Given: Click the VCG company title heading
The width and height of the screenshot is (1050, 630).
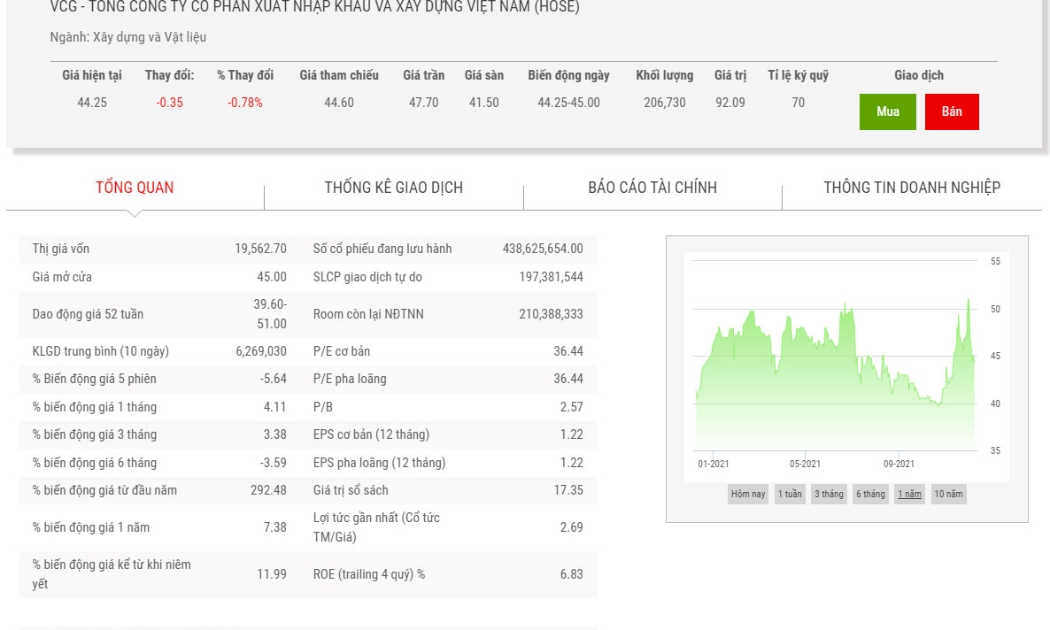Looking at the screenshot, I should 315,7.
